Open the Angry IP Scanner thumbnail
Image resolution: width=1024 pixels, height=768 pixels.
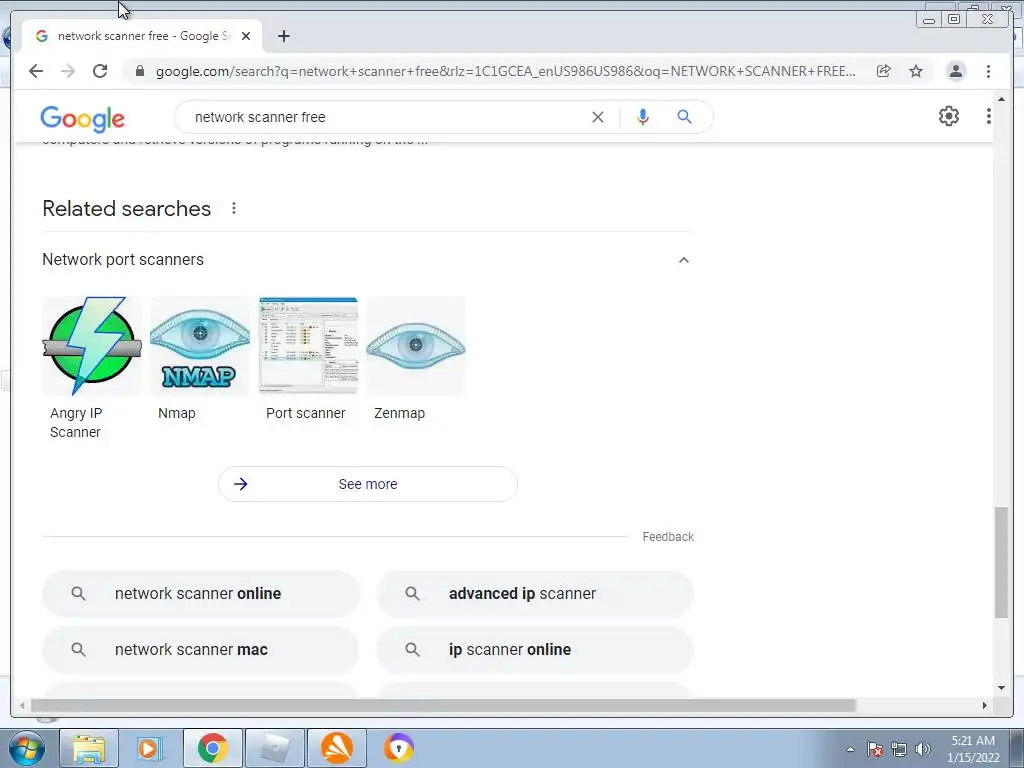tap(92, 346)
